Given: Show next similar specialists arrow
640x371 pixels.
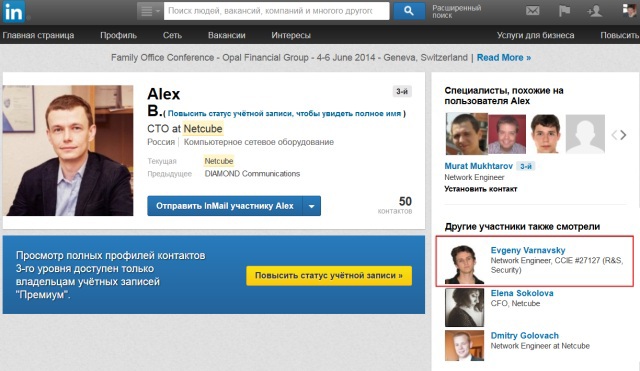Looking at the screenshot, I should 623,135.
